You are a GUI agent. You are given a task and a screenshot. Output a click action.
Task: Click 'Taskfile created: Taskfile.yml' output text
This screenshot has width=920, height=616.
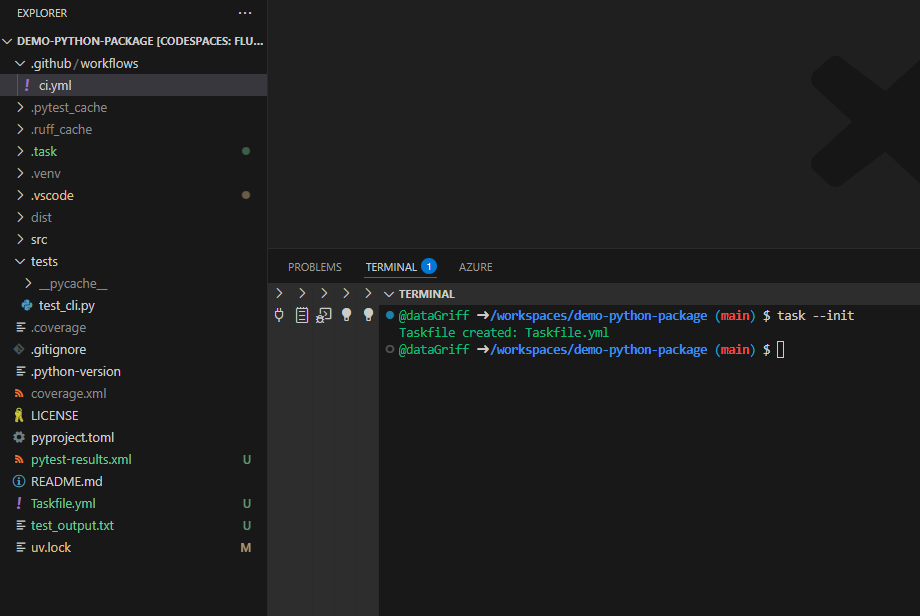click(503, 333)
